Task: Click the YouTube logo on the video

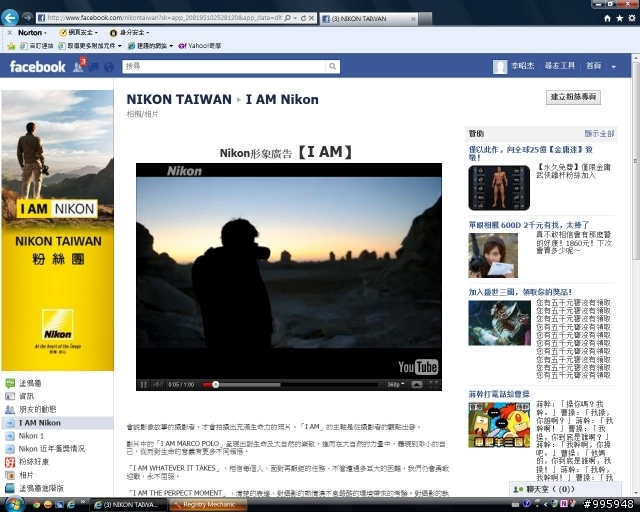Action: coord(418,367)
